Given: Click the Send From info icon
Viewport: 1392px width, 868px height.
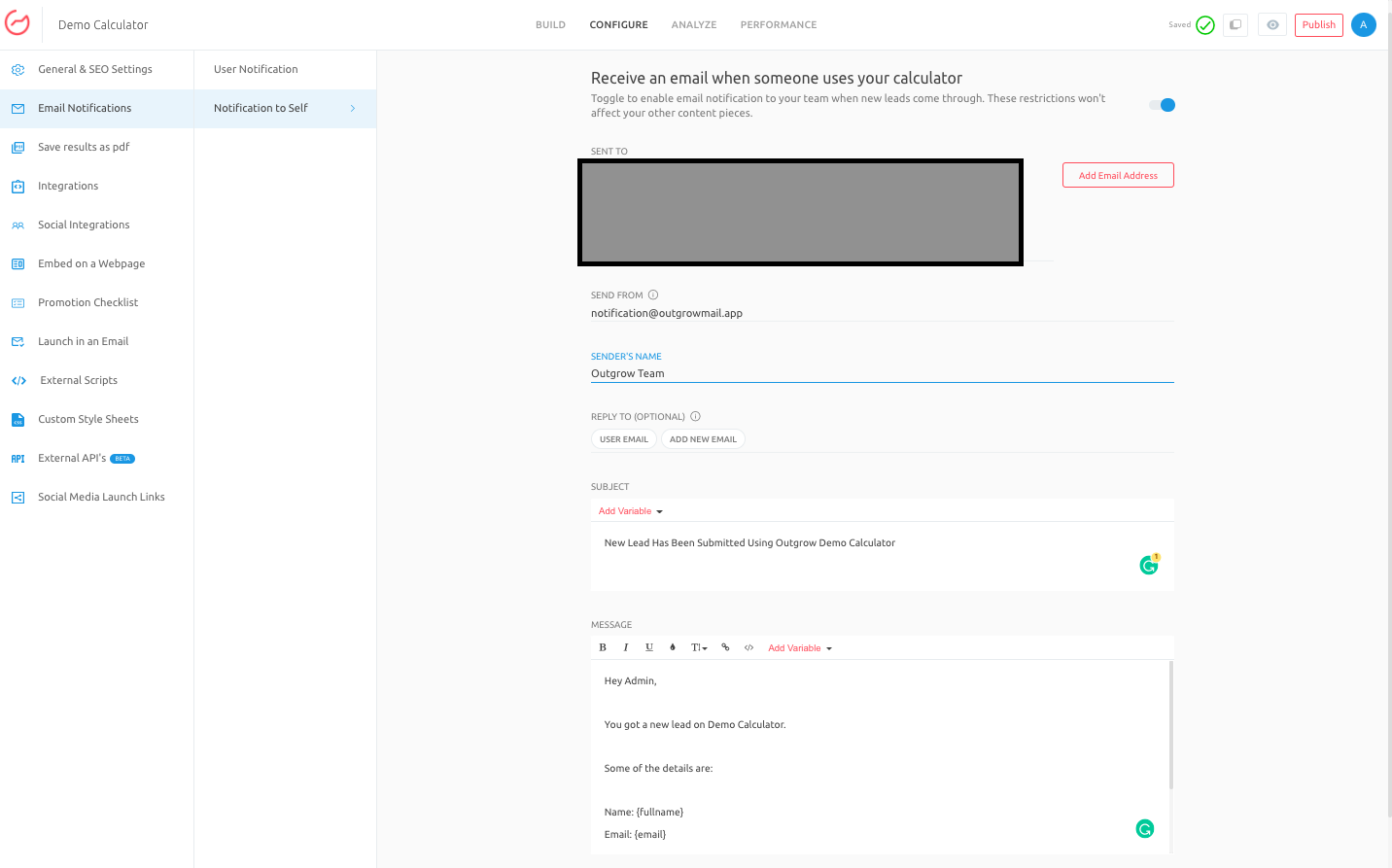Looking at the screenshot, I should pyautogui.click(x=653, y=295).
